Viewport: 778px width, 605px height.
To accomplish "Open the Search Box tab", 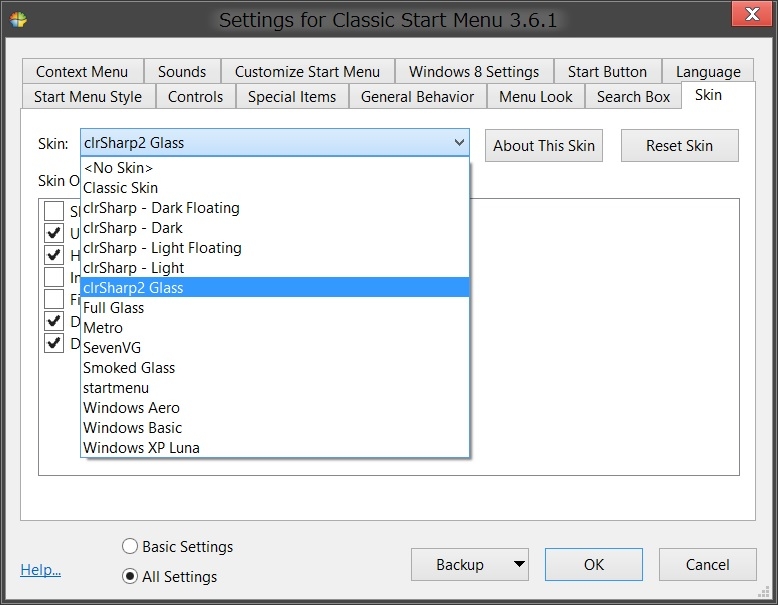I will [634, 96].
